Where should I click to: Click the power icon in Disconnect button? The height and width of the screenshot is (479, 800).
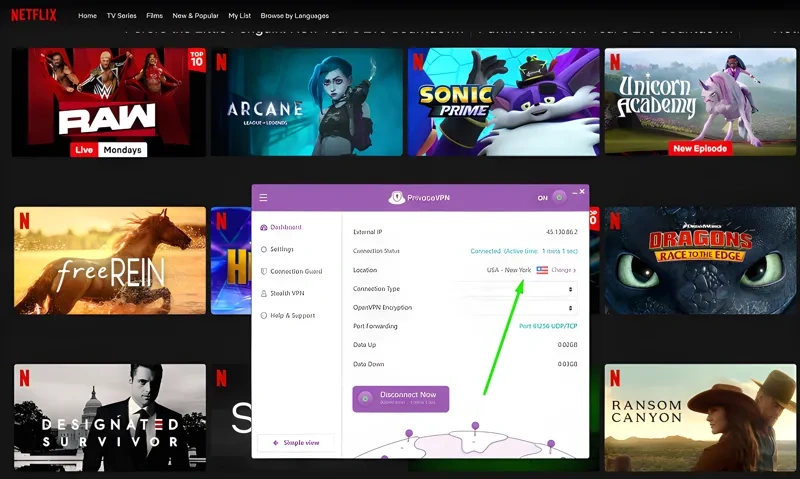pos(365,398)
